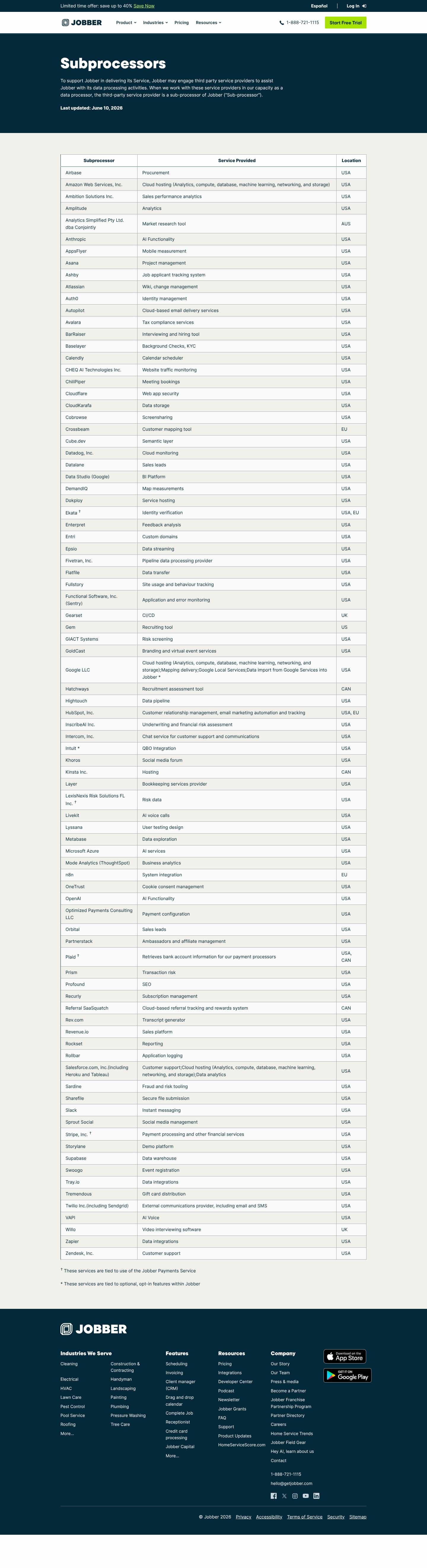Open the LinkedIn icon in the footer
The width and height of the screenshot is (427, 1568).
[316, 1496]
